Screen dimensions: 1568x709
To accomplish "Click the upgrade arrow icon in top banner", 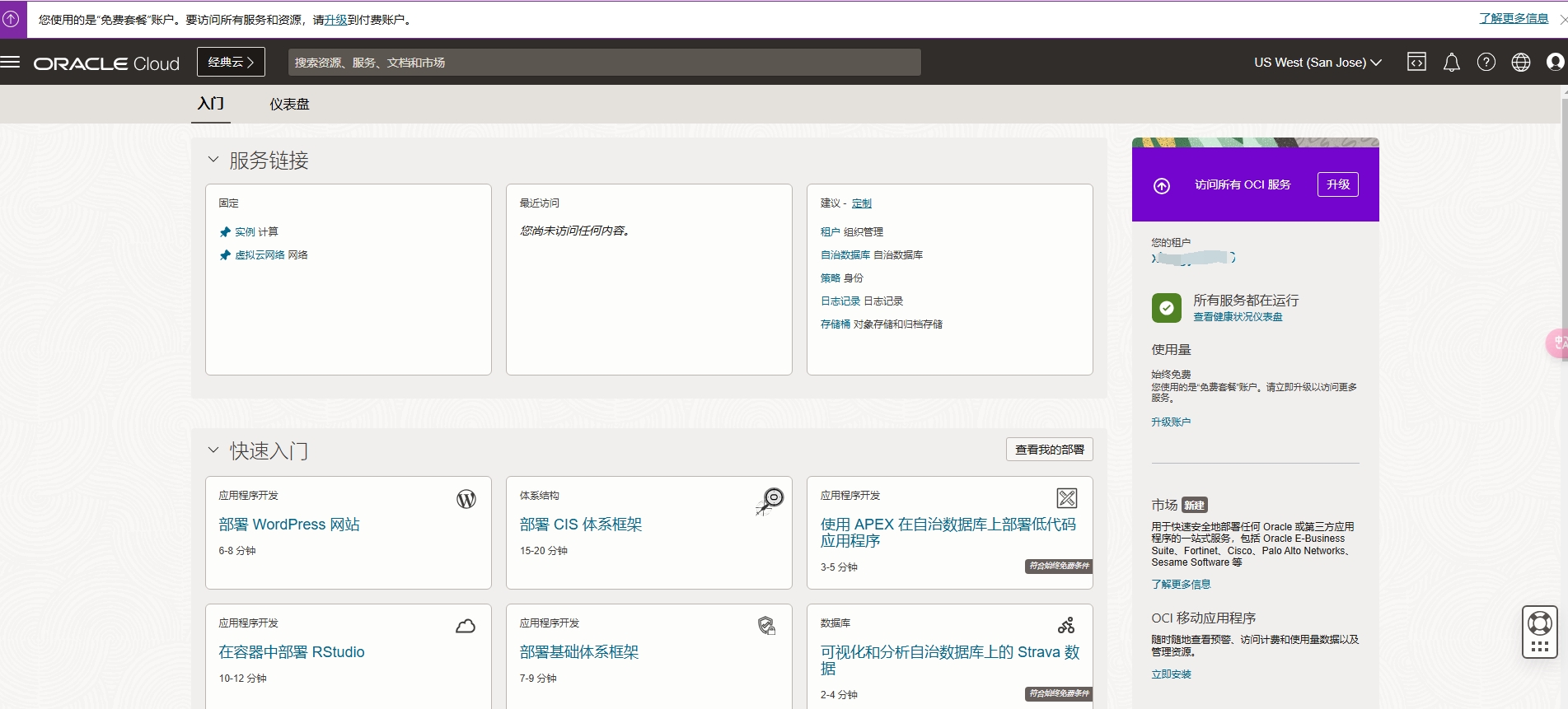I will point(12,19).
